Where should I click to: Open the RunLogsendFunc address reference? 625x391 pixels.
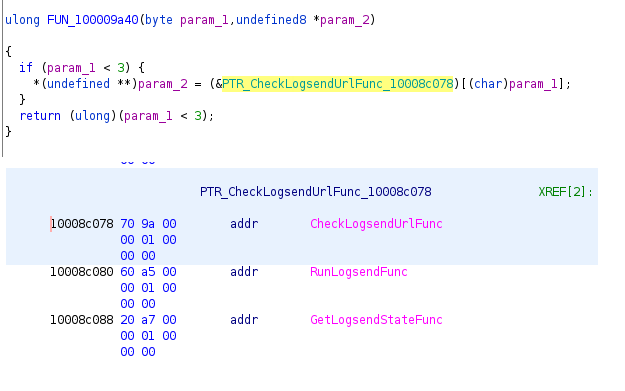pos(359,272)
